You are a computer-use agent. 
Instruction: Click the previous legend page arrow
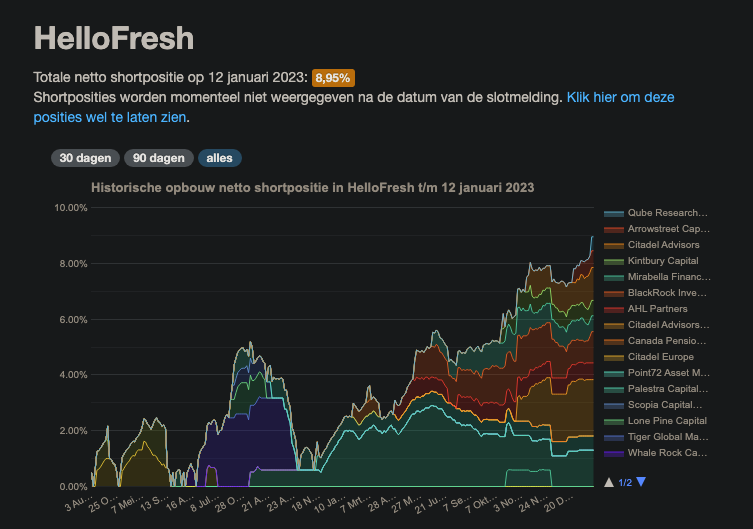point(609,482)
